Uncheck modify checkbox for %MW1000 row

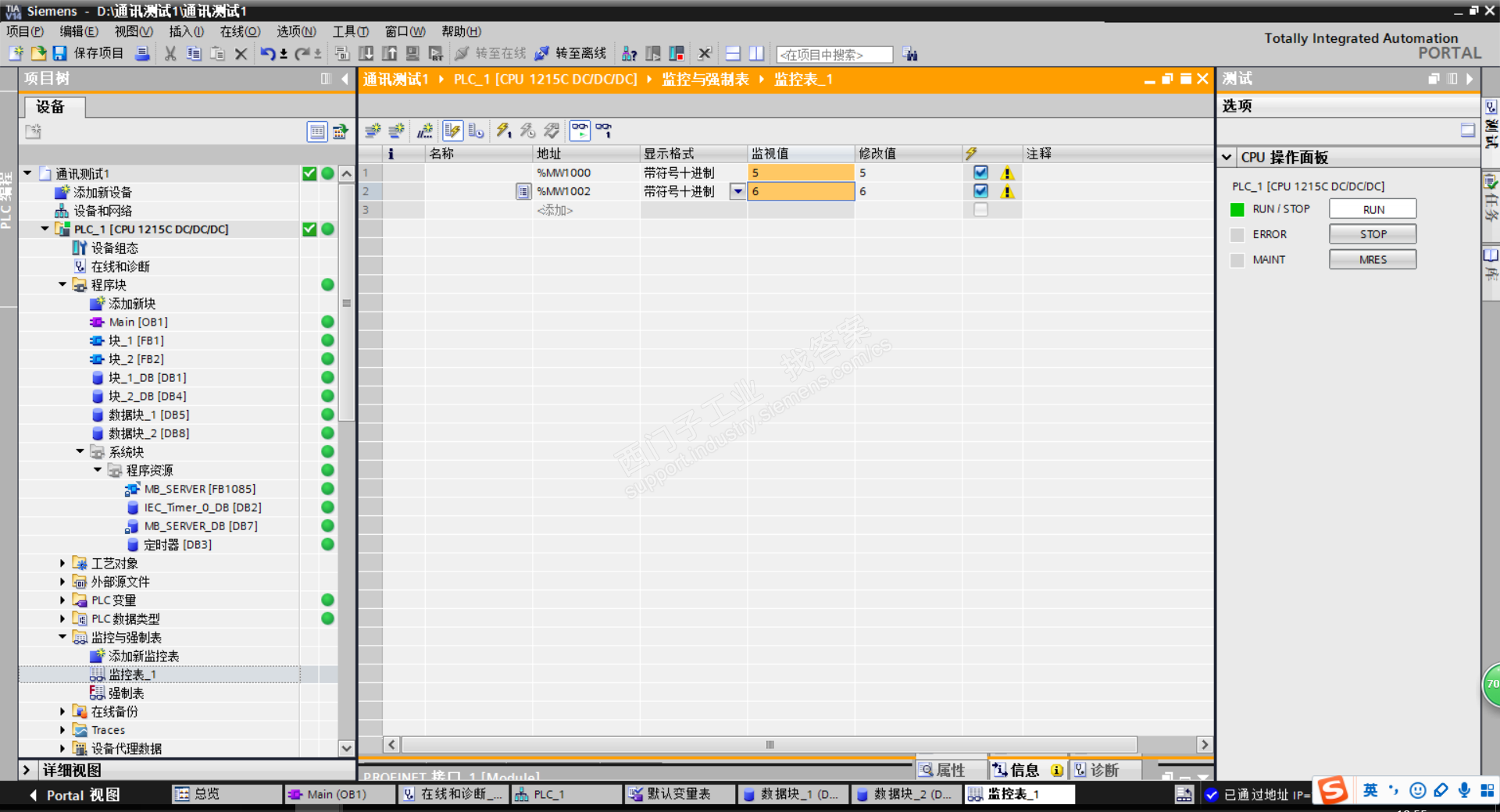click(980, 173)
